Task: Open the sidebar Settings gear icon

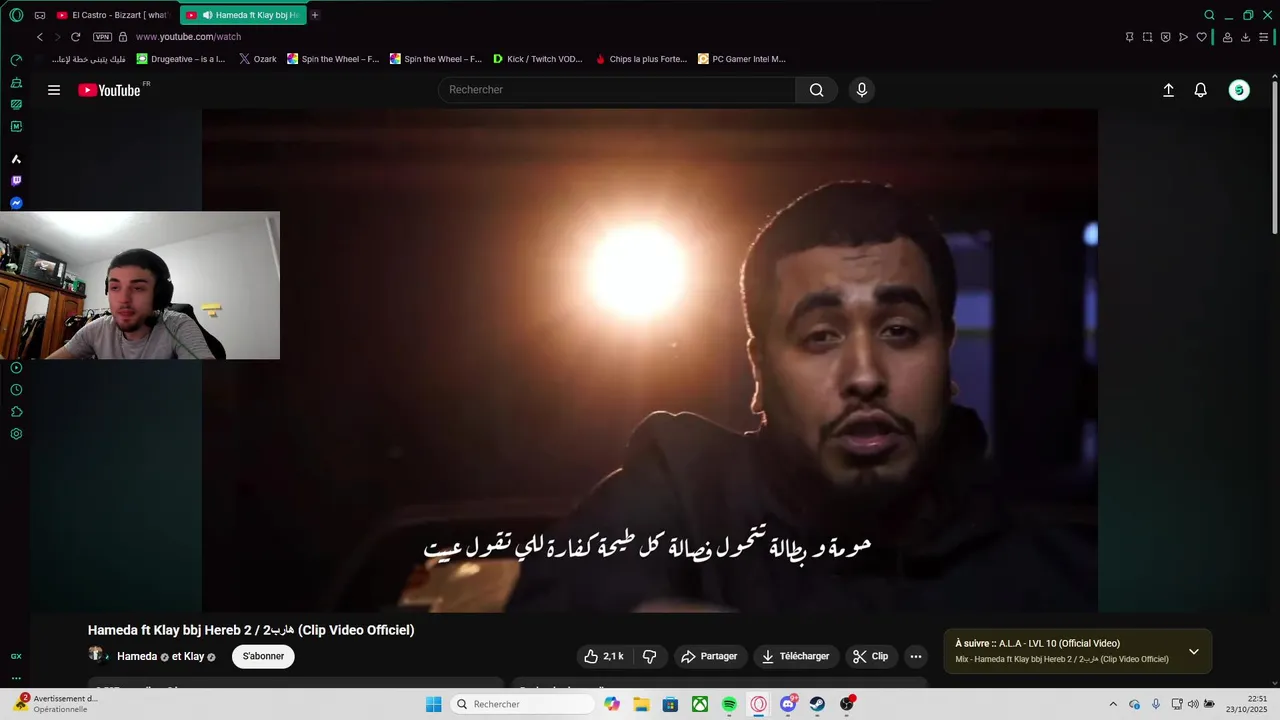Action: [x=16, y=434]
